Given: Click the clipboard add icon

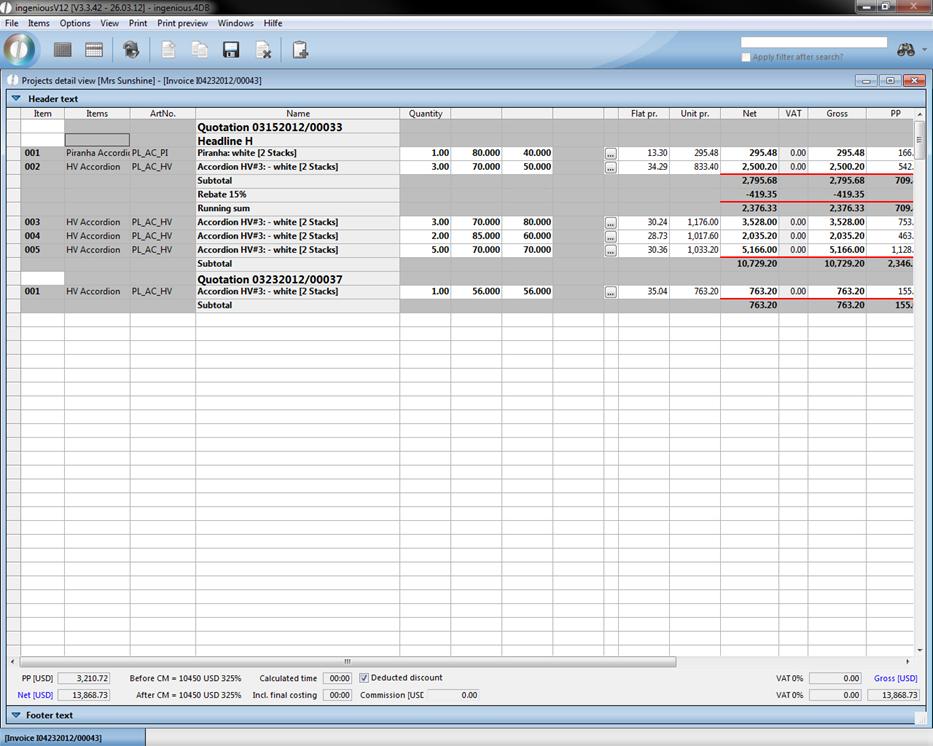Looking at the screenshot, I should coord(300,50).
